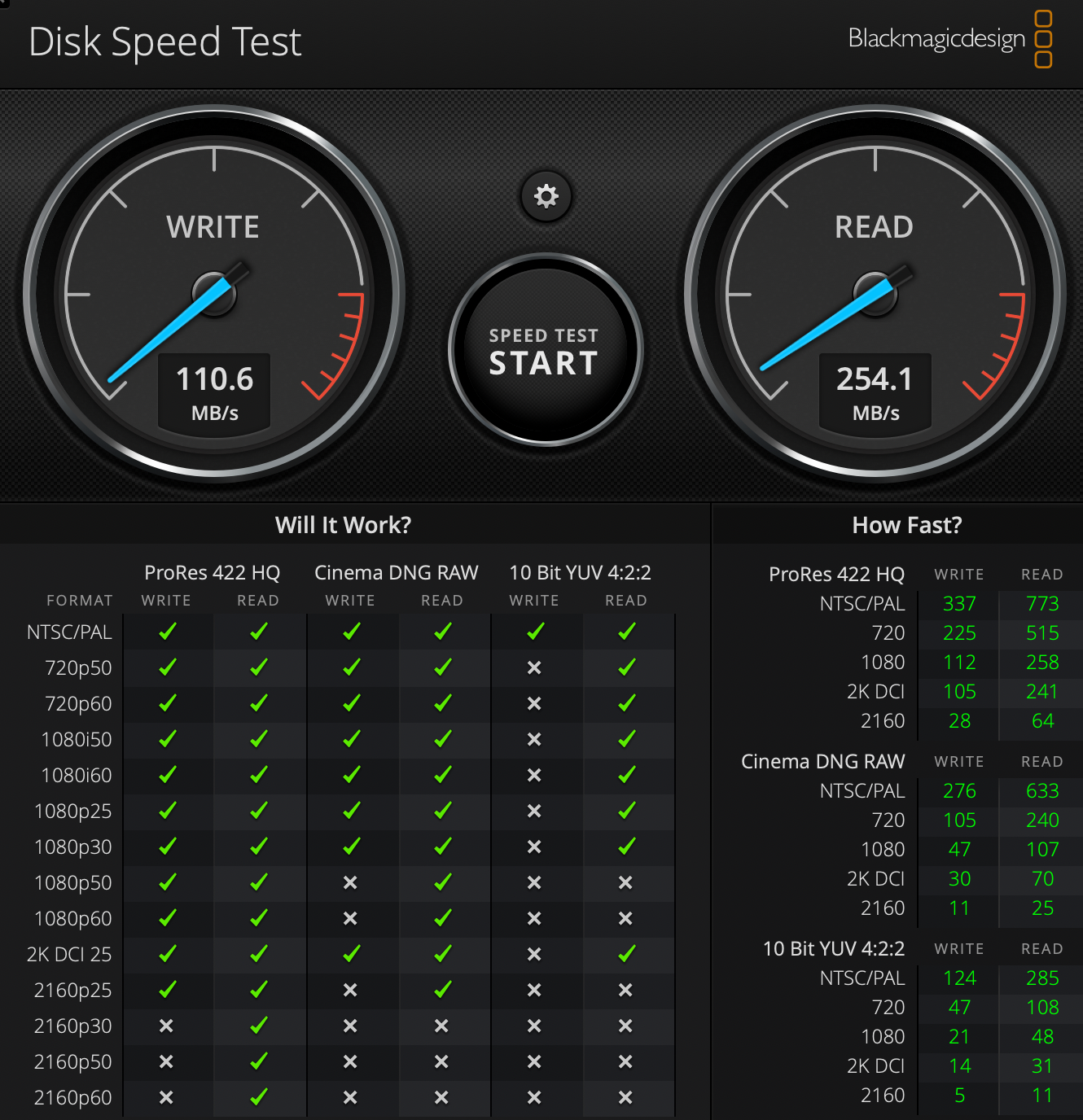Click the Blackmagicdesign logo
The image size is (1083, 1120).
[949, 38]
